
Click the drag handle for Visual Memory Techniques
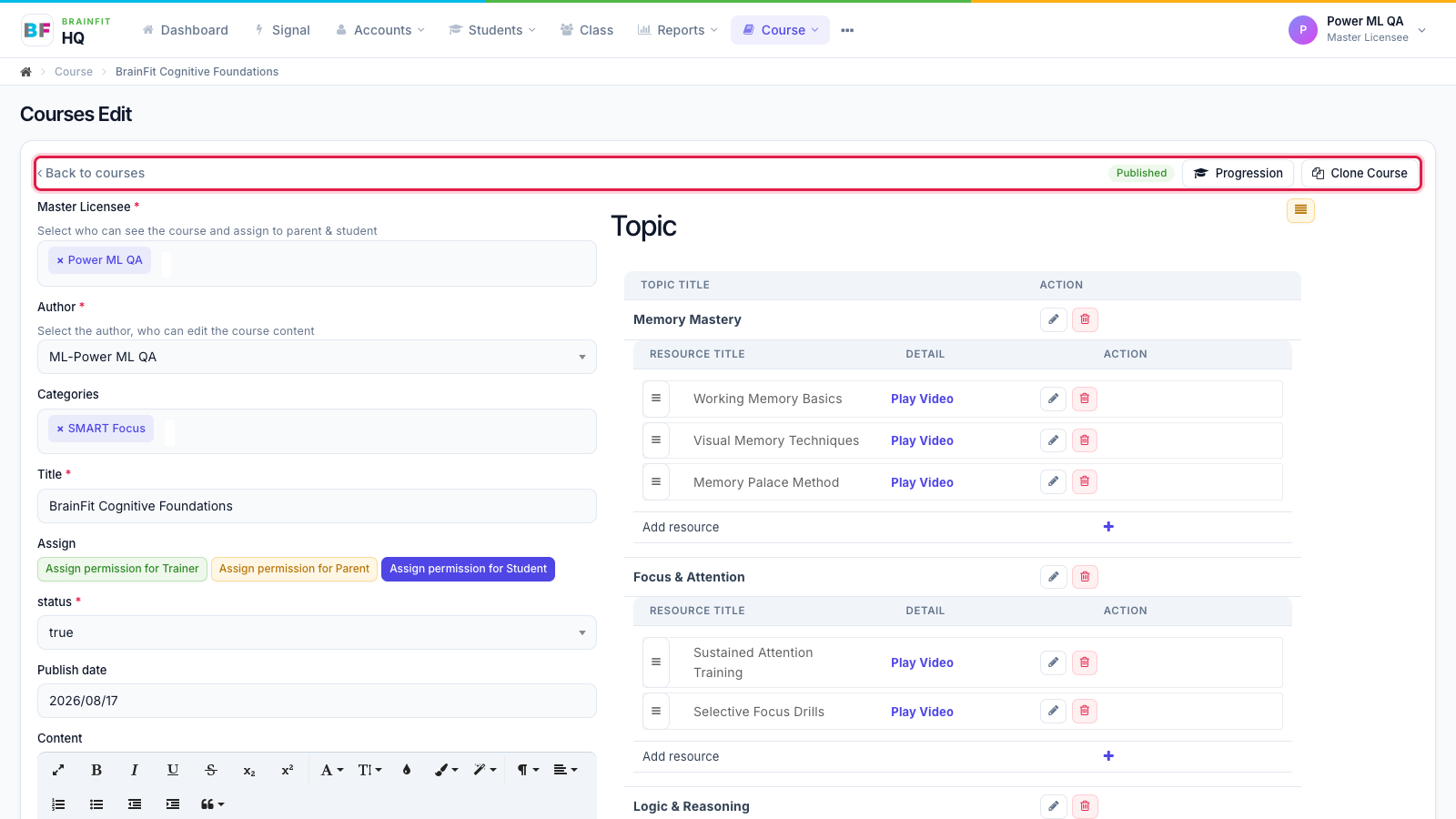pyautogui.click(x=656, y=440)
